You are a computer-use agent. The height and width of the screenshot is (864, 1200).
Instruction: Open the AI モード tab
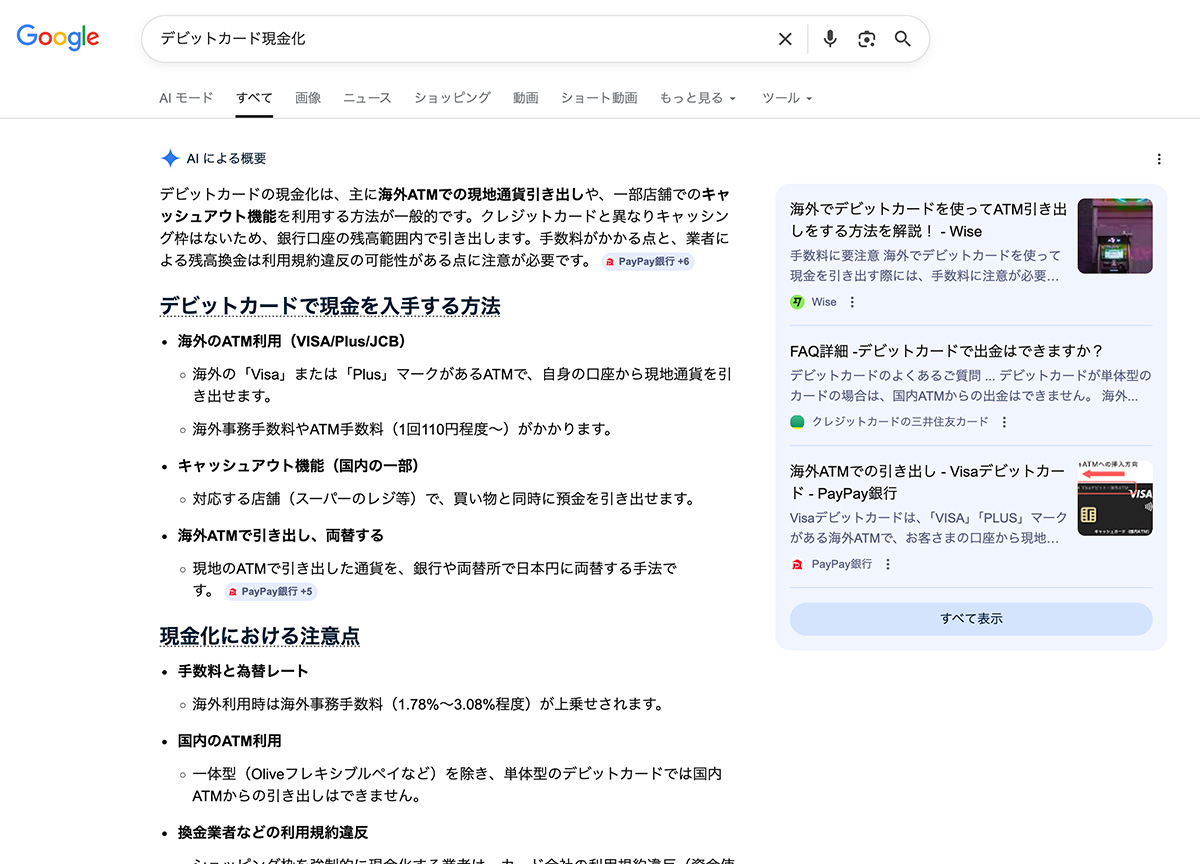[x=186, y=98]
